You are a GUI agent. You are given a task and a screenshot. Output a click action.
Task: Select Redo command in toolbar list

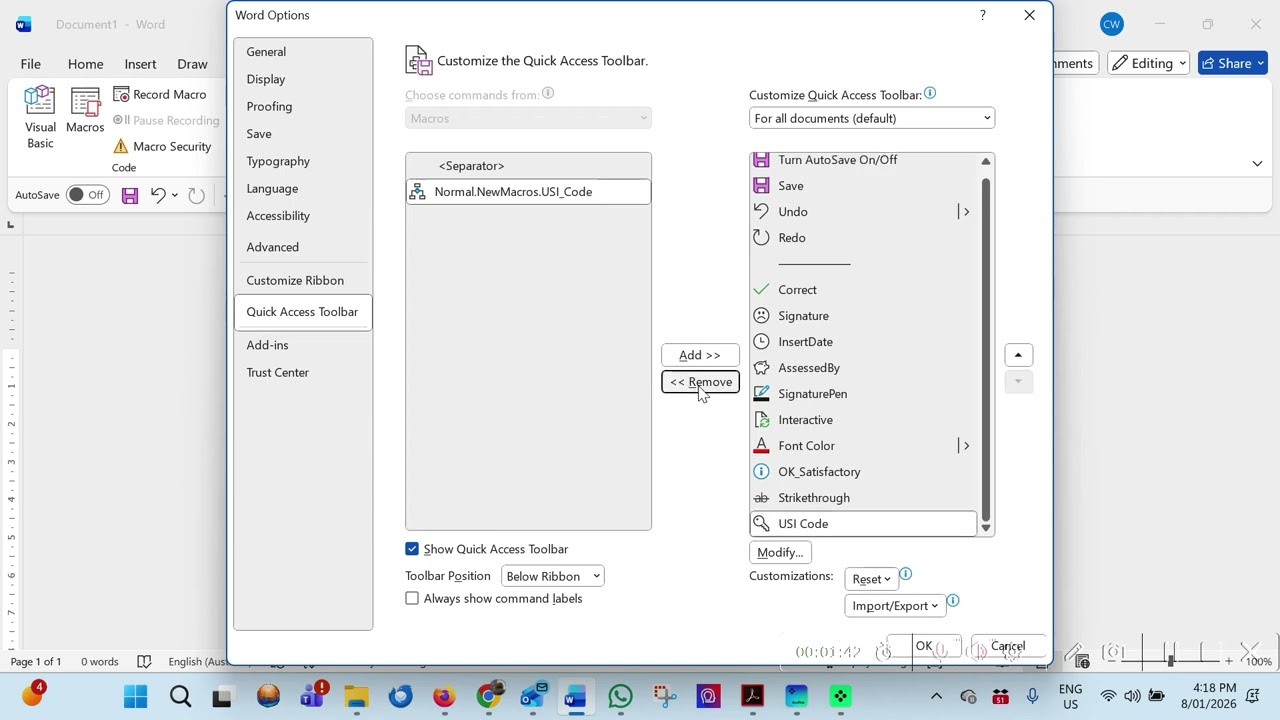pos(862,238)
